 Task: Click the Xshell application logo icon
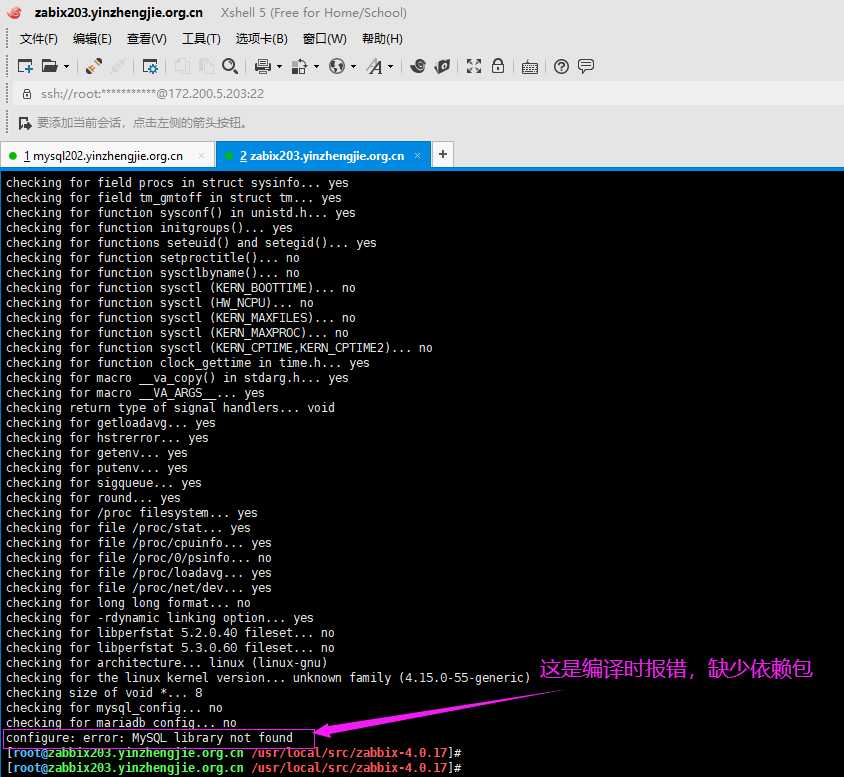[x=15, y=12]
